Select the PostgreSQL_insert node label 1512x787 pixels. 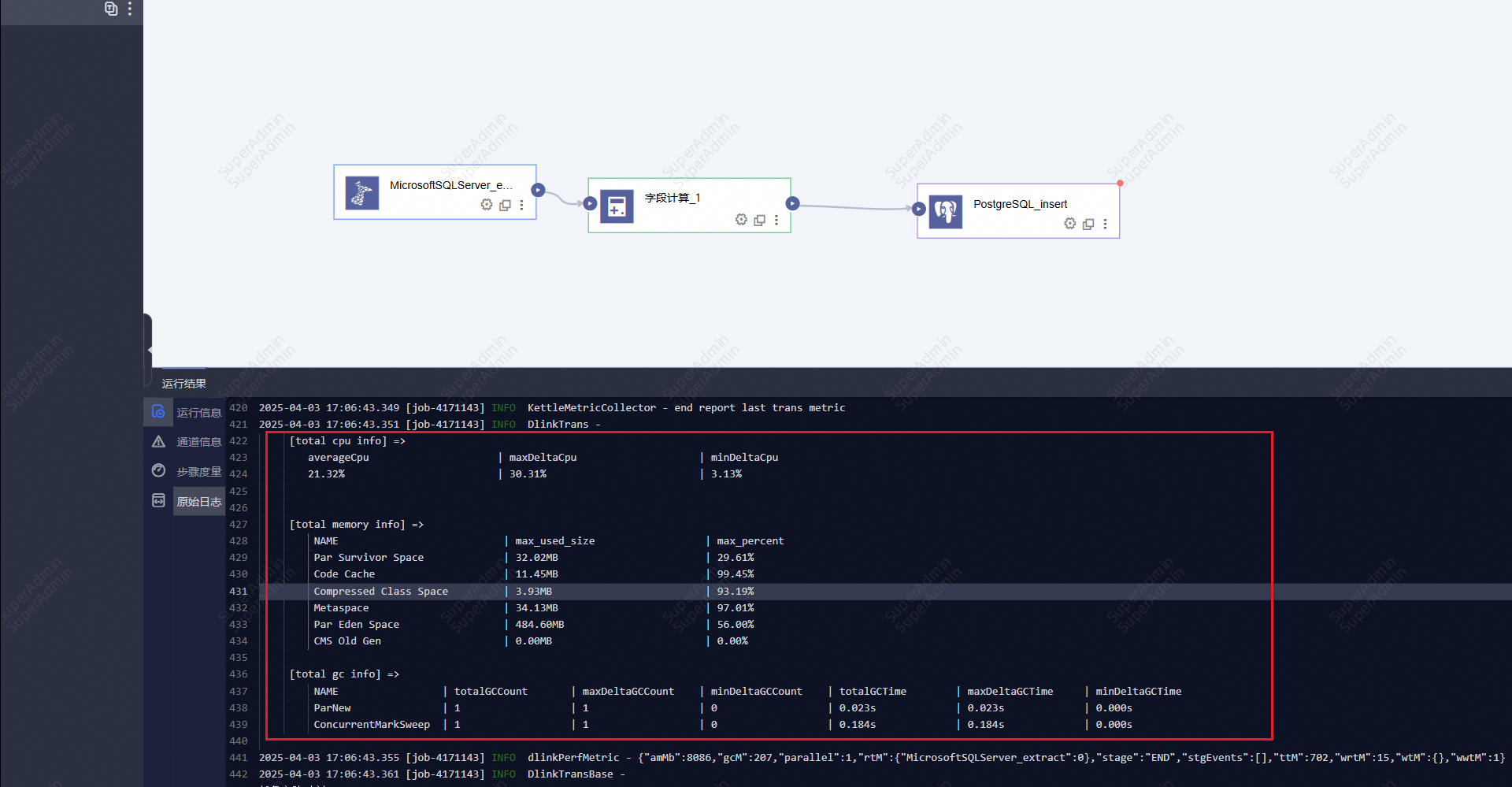(x=1020, y=204)
